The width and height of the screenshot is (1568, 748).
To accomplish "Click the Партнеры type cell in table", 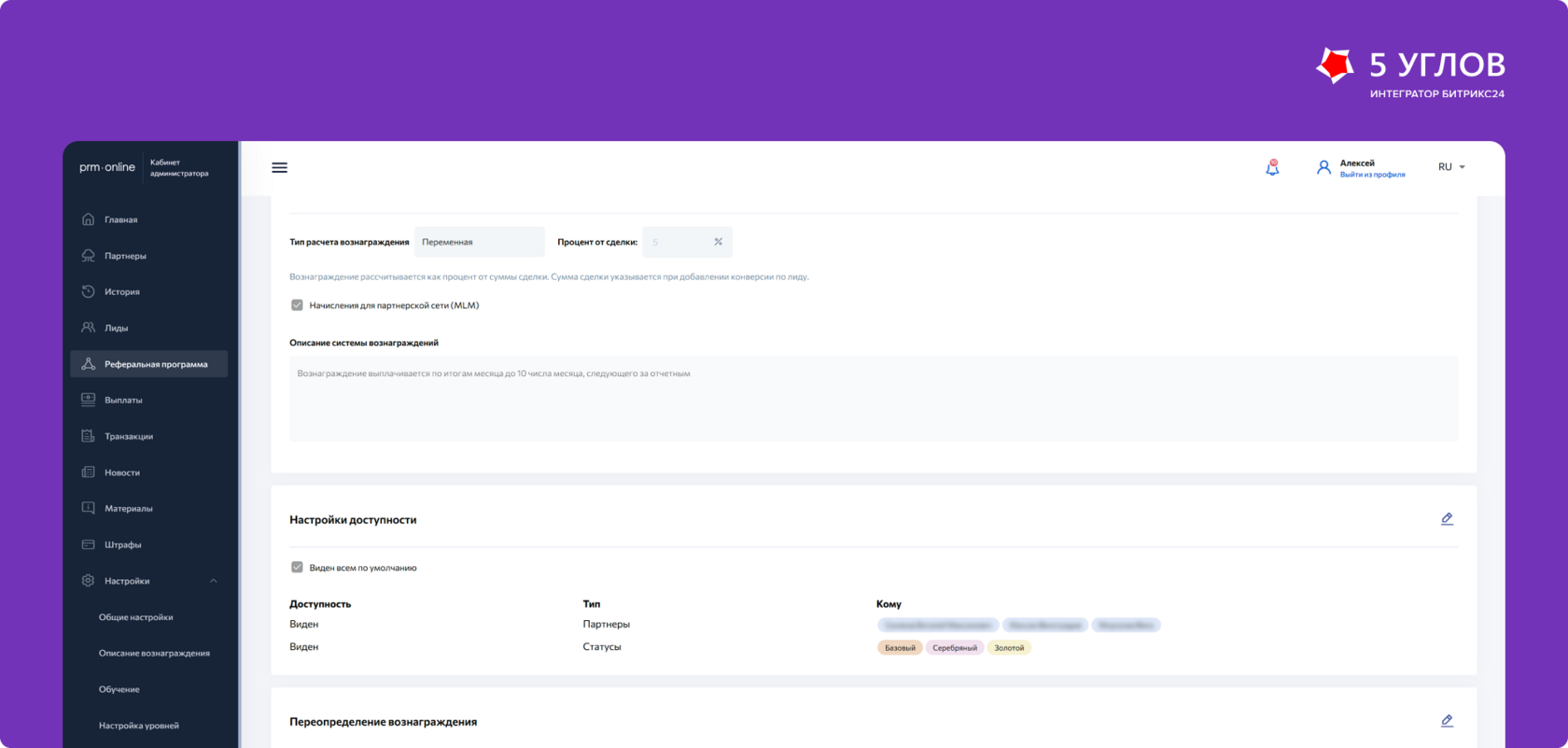I will point(607,624).
